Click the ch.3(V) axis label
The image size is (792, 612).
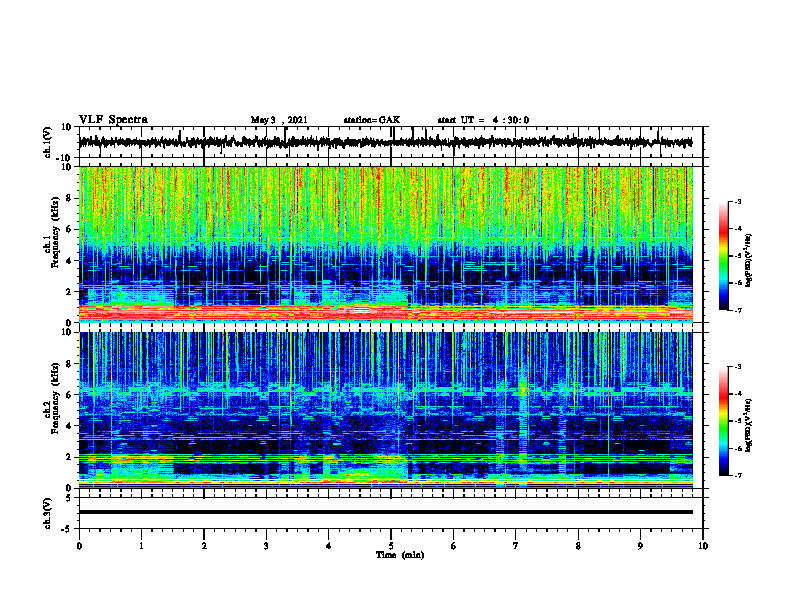tap(48, 513)
